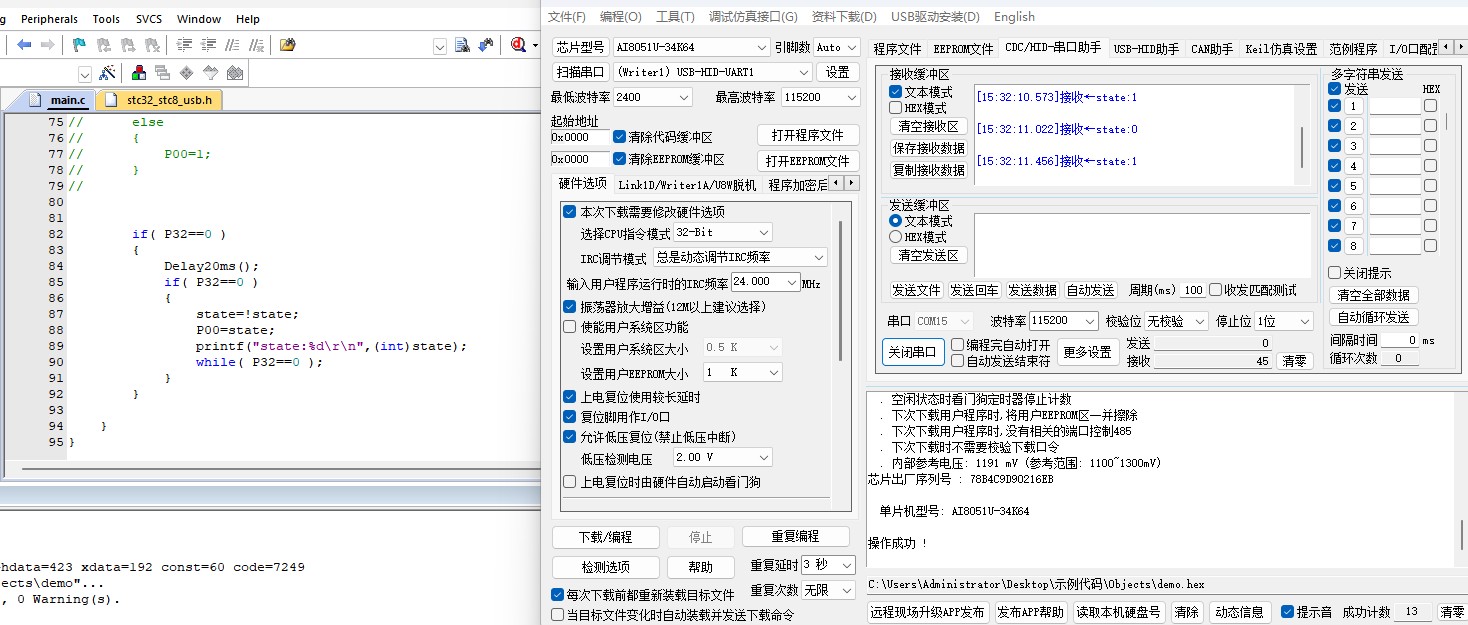
Task: Click the 检测选项 button
Action: (x=605, y=567)
